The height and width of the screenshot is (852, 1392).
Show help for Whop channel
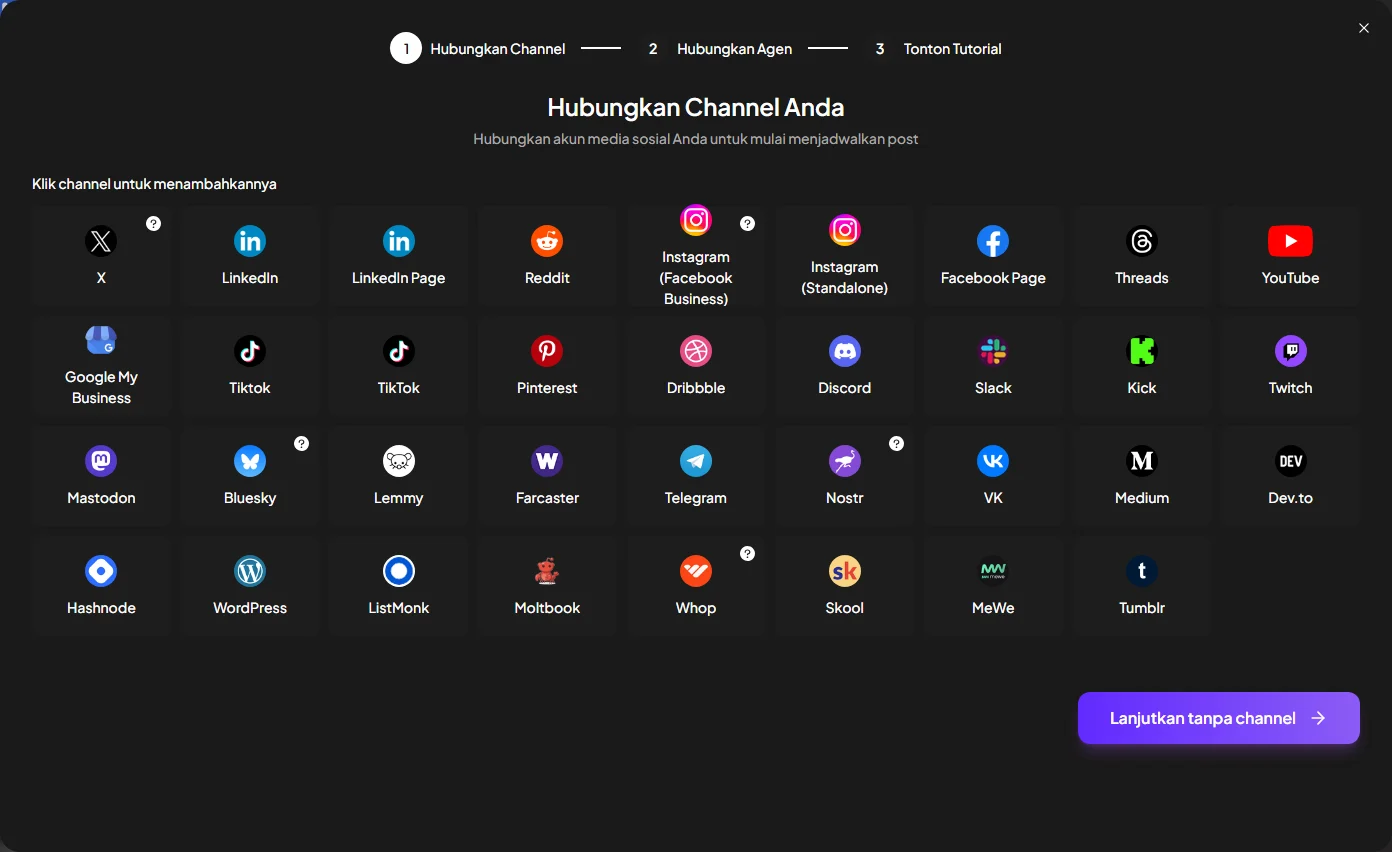point(747,554)
